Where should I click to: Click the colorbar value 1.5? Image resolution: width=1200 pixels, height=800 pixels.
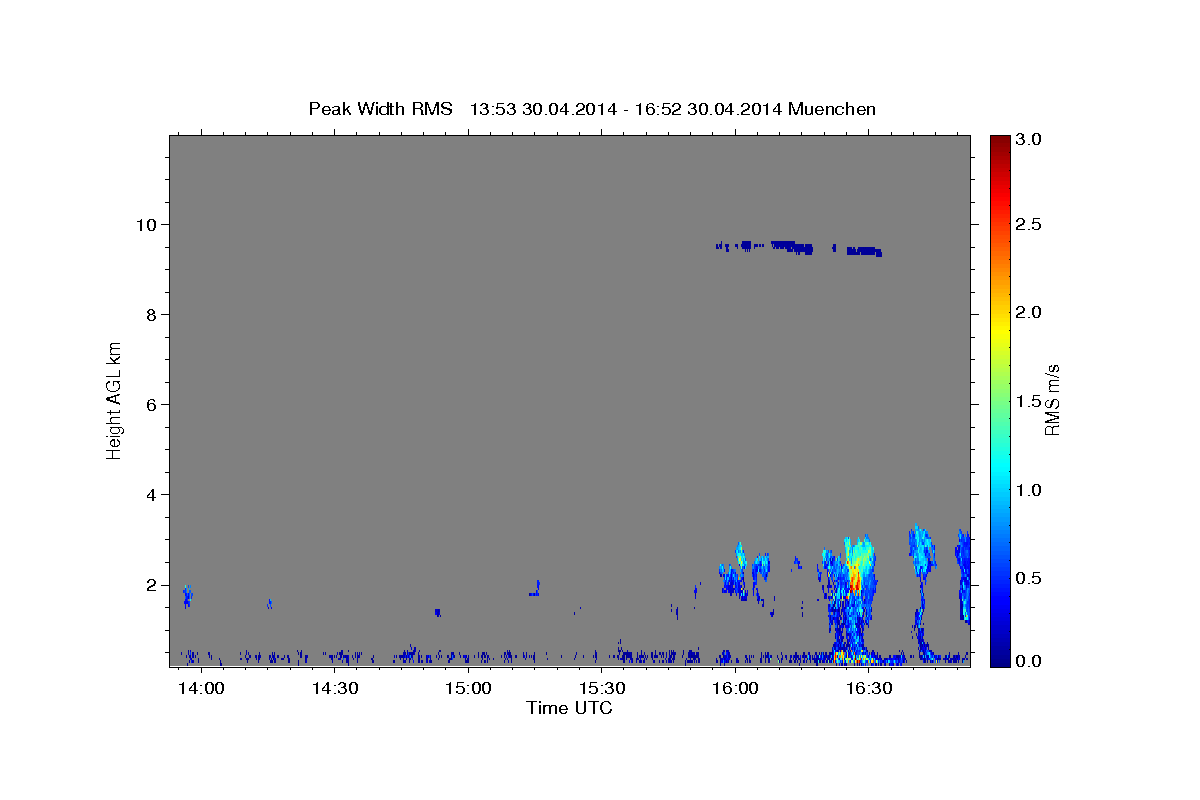click(x=1029, y=401)
